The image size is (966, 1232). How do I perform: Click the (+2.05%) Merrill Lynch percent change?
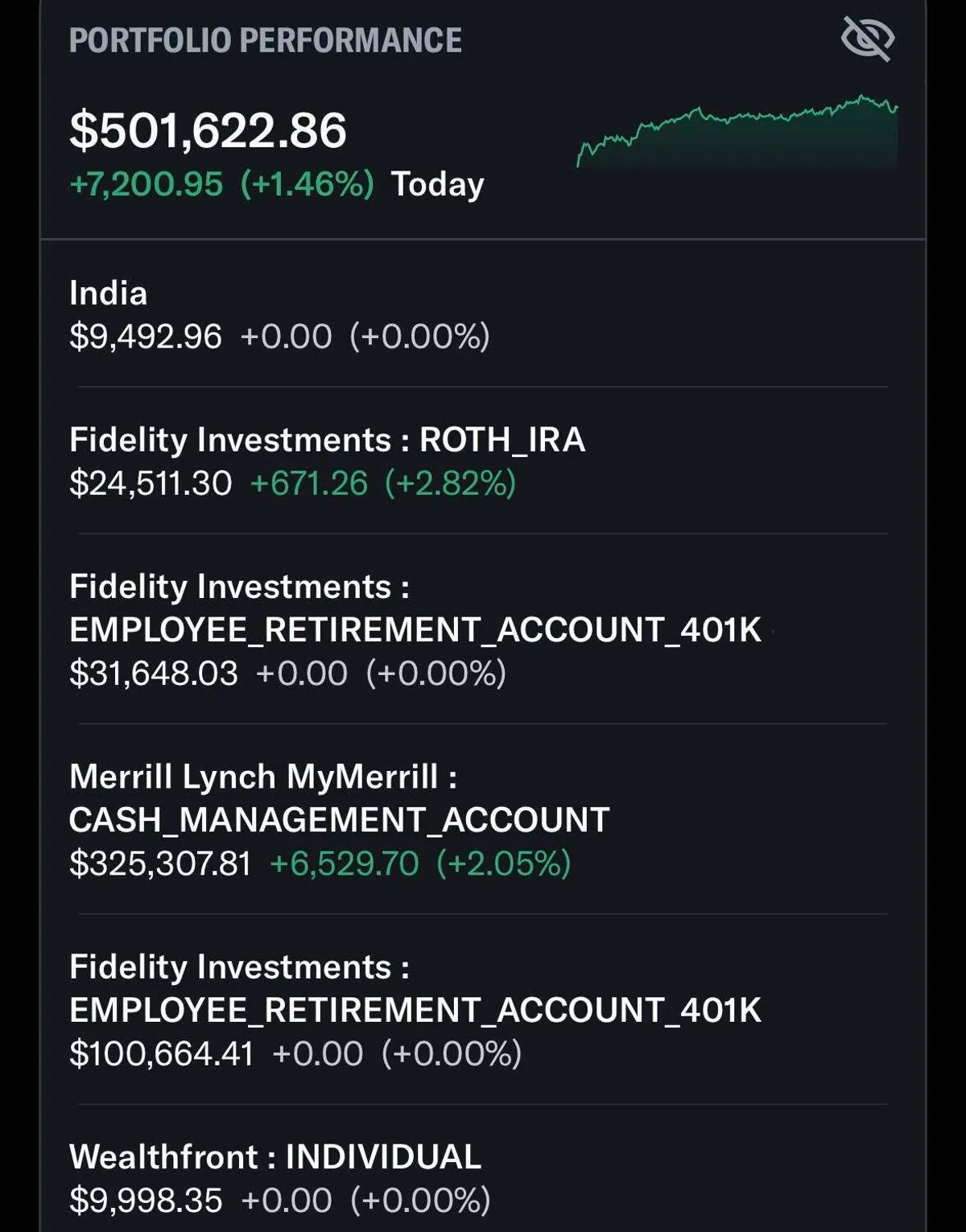tap(503, 863)
